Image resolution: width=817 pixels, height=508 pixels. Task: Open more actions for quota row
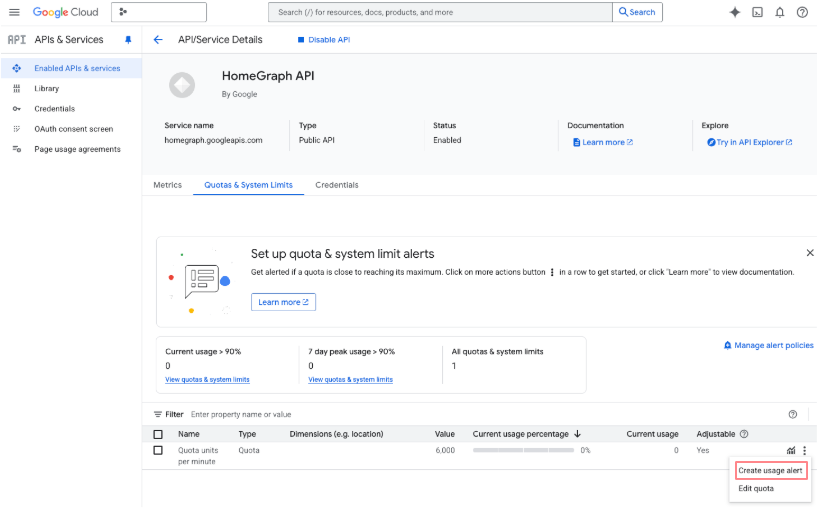tap(804, 450)
